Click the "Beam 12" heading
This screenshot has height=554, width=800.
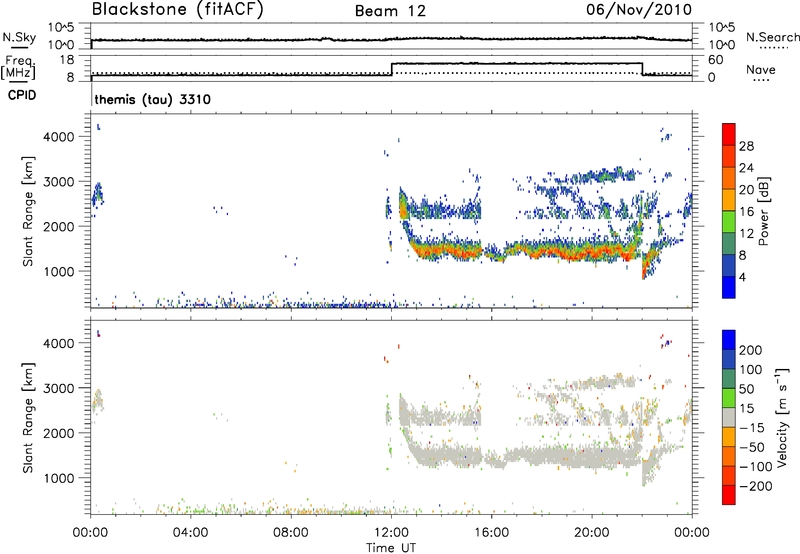click(x=390, y=11)
